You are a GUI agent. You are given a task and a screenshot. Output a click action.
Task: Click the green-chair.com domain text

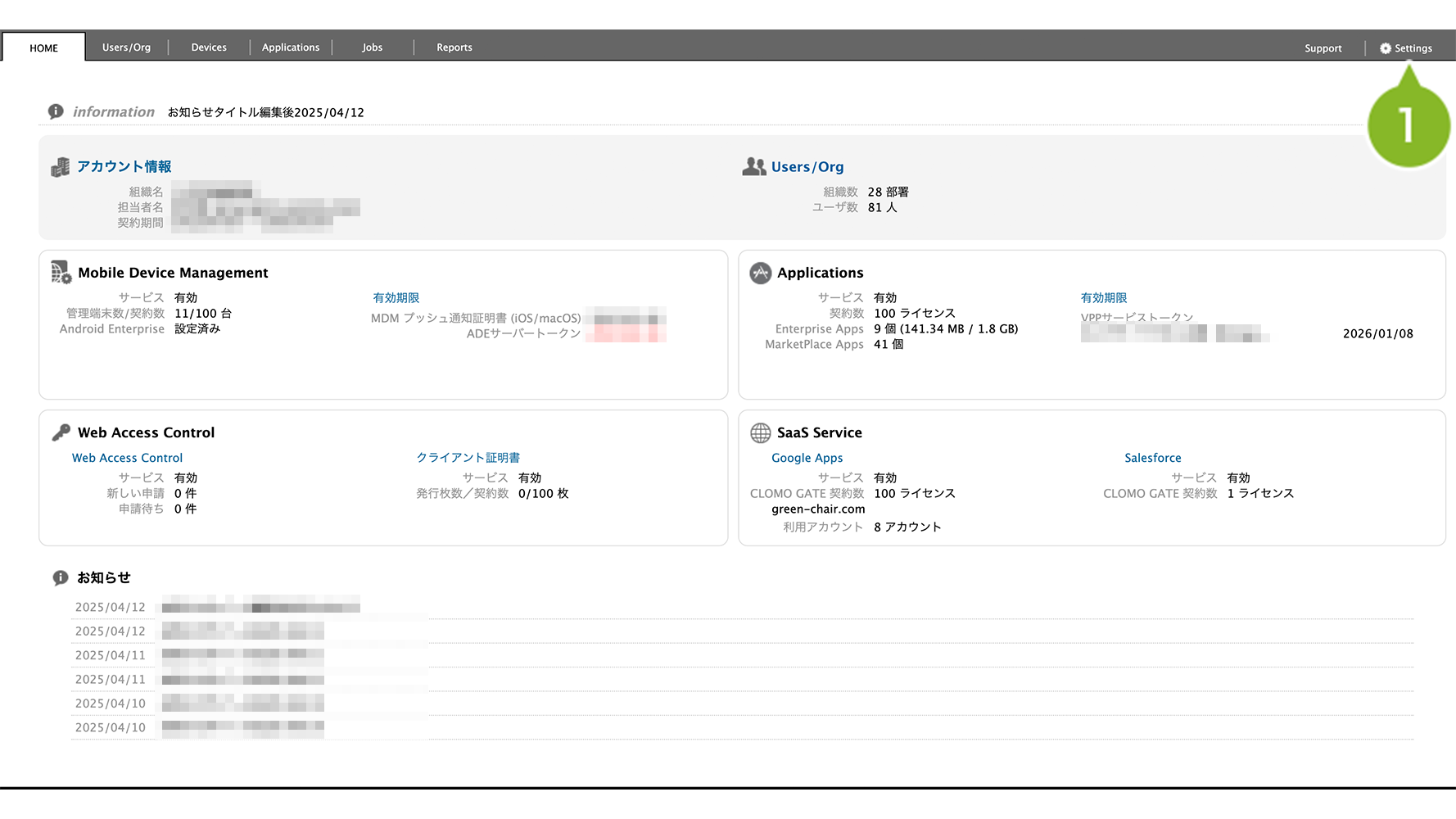818,509
